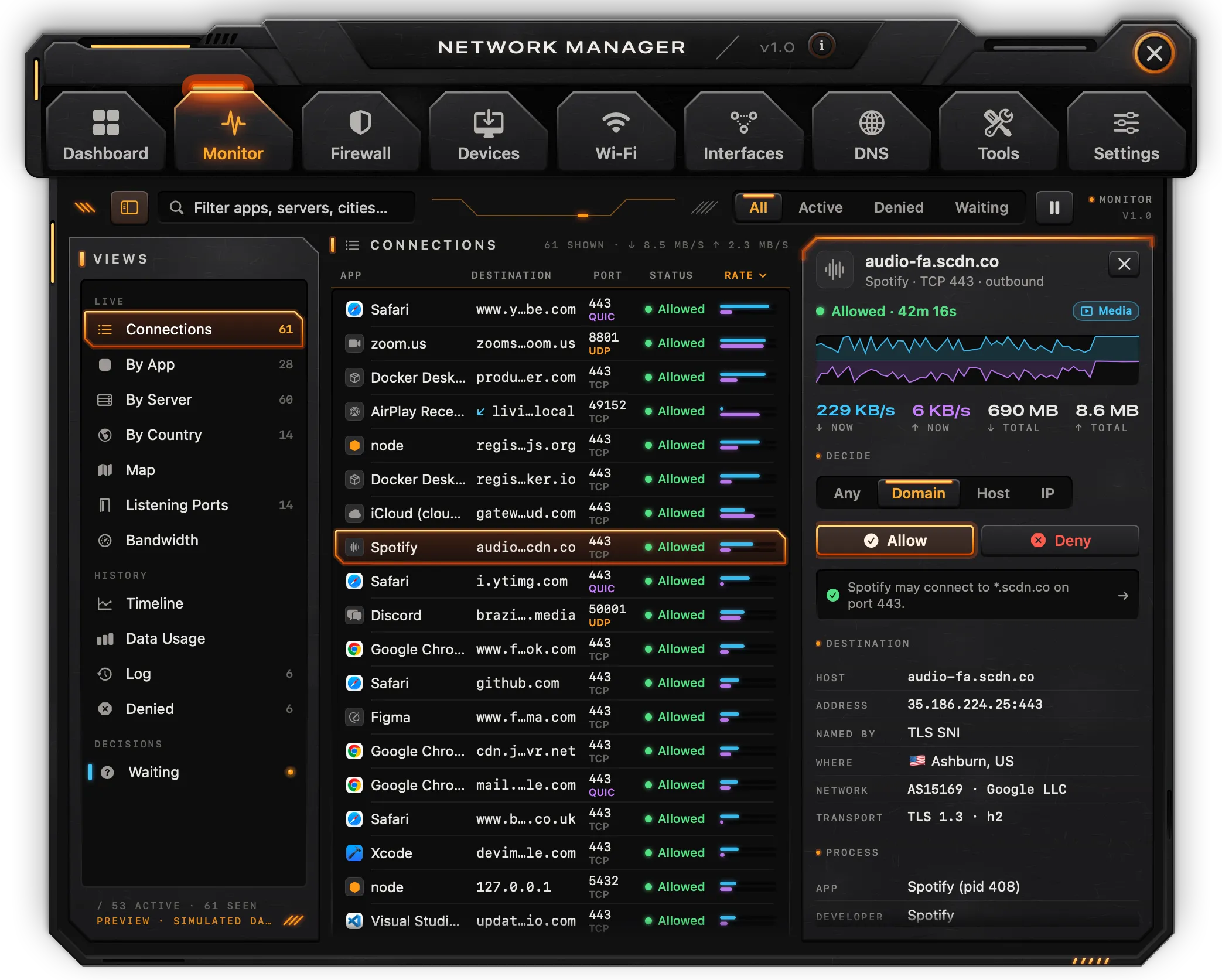Close the audio-fa.scdn.co detail panel
Viewport: 1222px width, 980px height.
tap(1124, 264)
